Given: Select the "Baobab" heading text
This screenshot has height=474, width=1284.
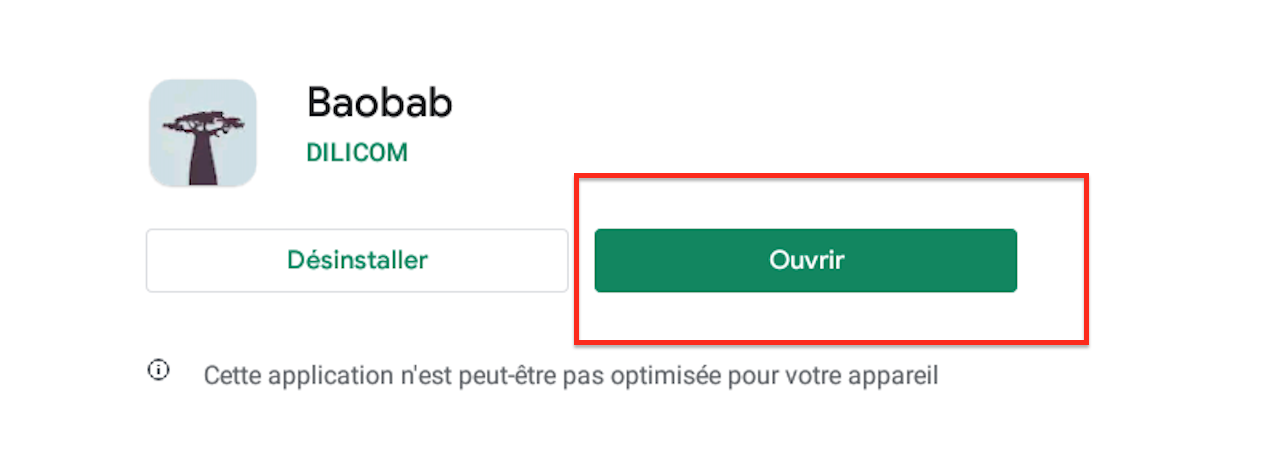Looking at the screenshot, I should pyautogui.click(x=379, y=102).
